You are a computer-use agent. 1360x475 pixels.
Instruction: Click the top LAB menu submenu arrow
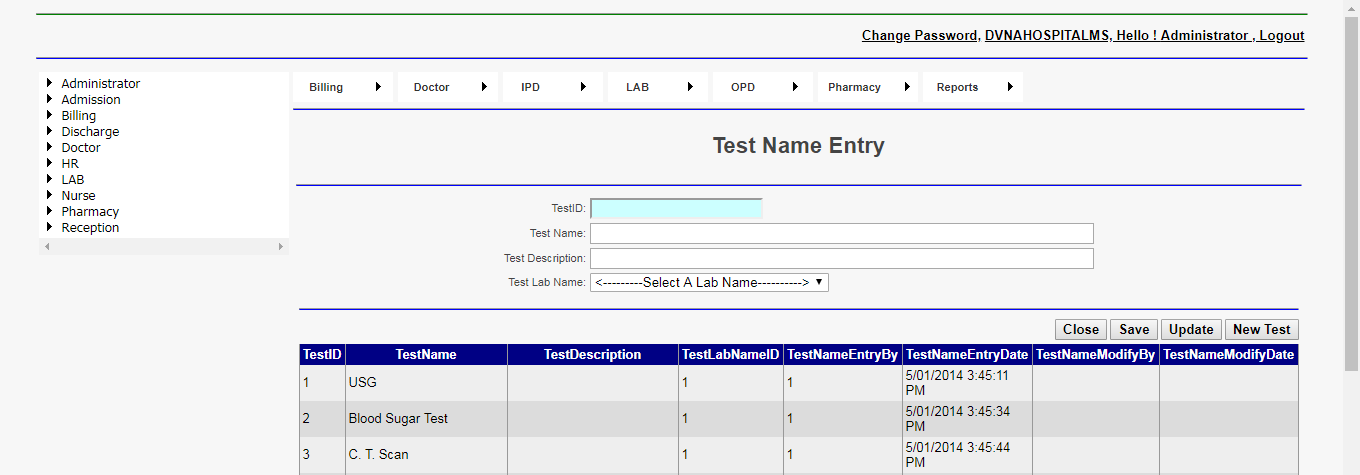690,87
